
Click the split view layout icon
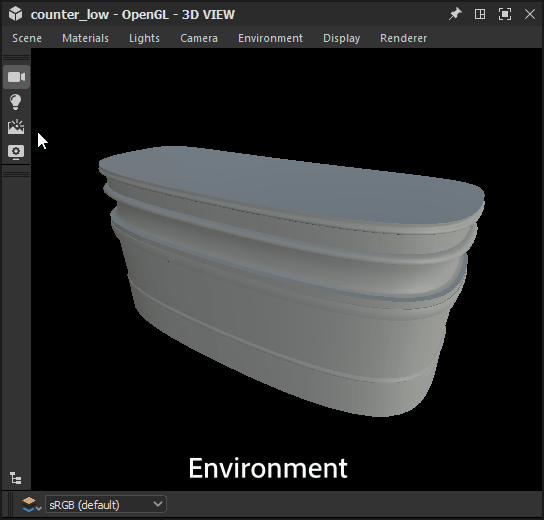click(480, 14)
